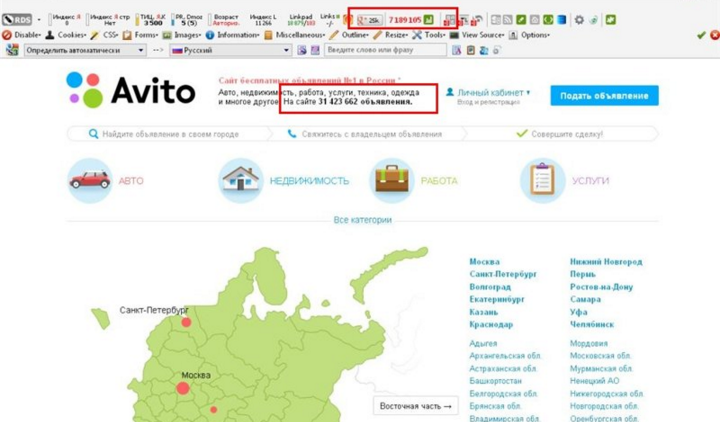Open the CSS menu

coord(104,35)
